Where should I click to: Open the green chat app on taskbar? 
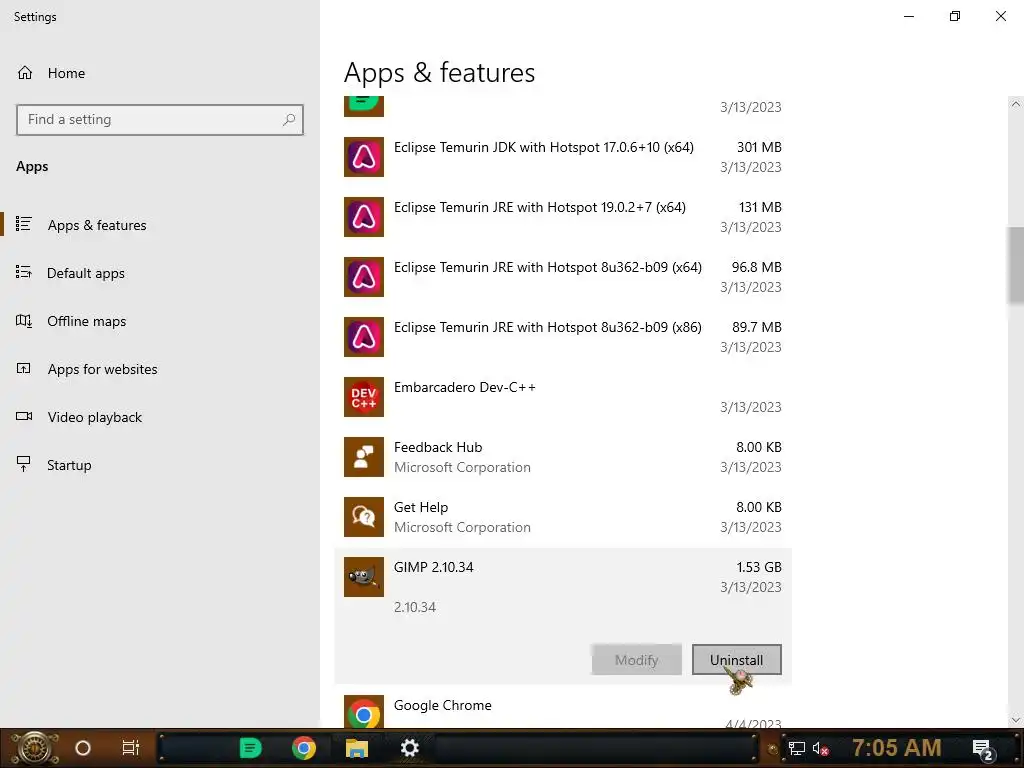pyautogui.click(x=250, y=748)
